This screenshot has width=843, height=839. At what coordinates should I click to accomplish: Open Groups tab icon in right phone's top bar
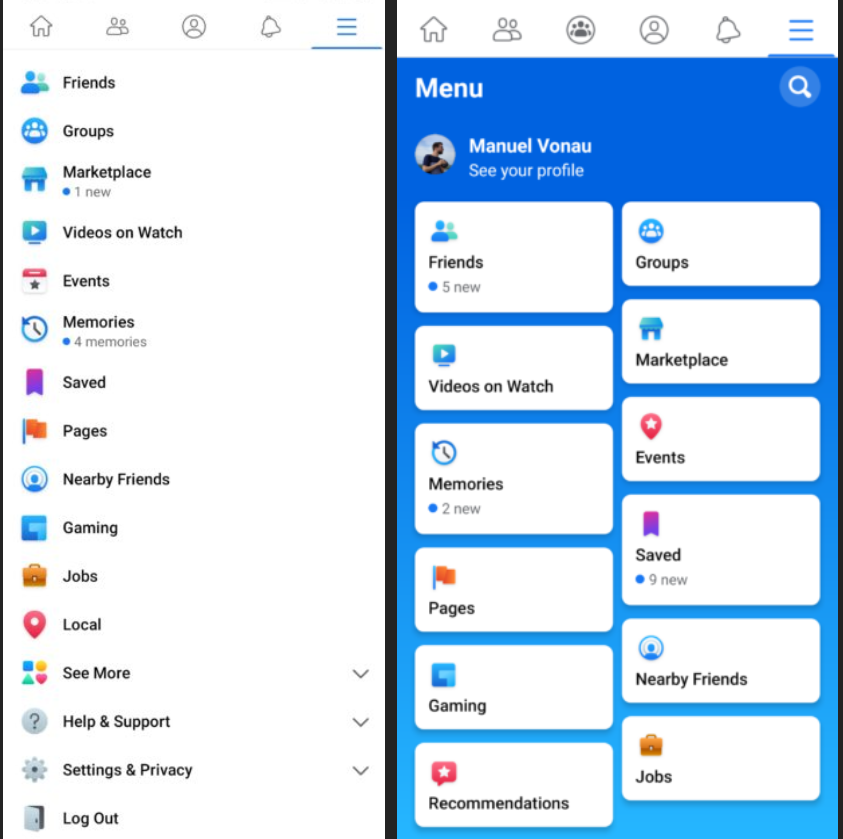(x=581, y=30)
